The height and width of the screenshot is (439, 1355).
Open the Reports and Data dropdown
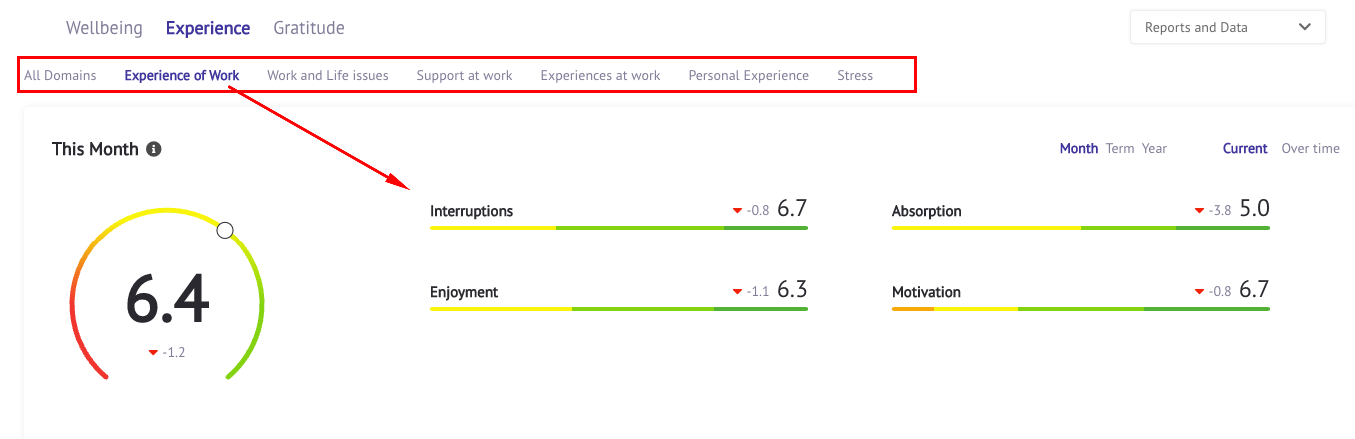[x=1227, y=27]
